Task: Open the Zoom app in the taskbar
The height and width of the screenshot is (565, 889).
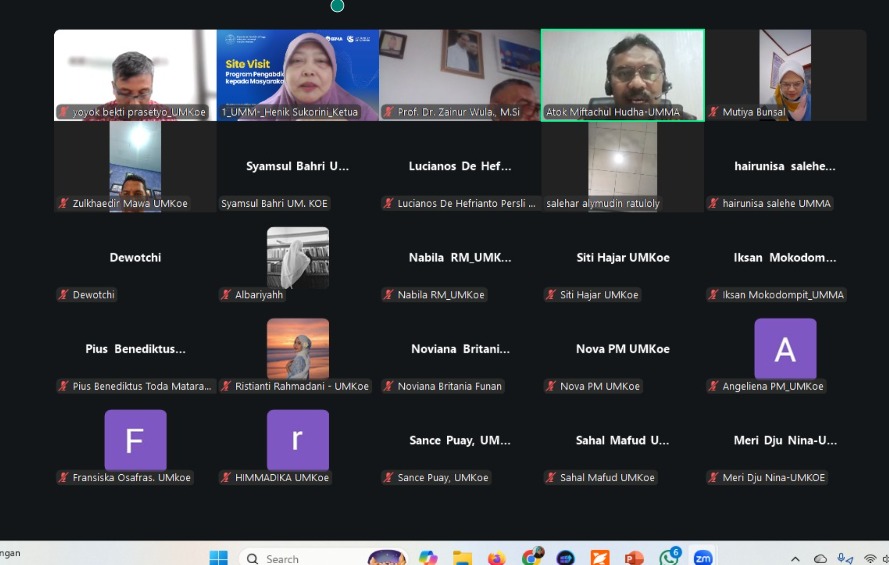Action: click(x=703, y=557)
